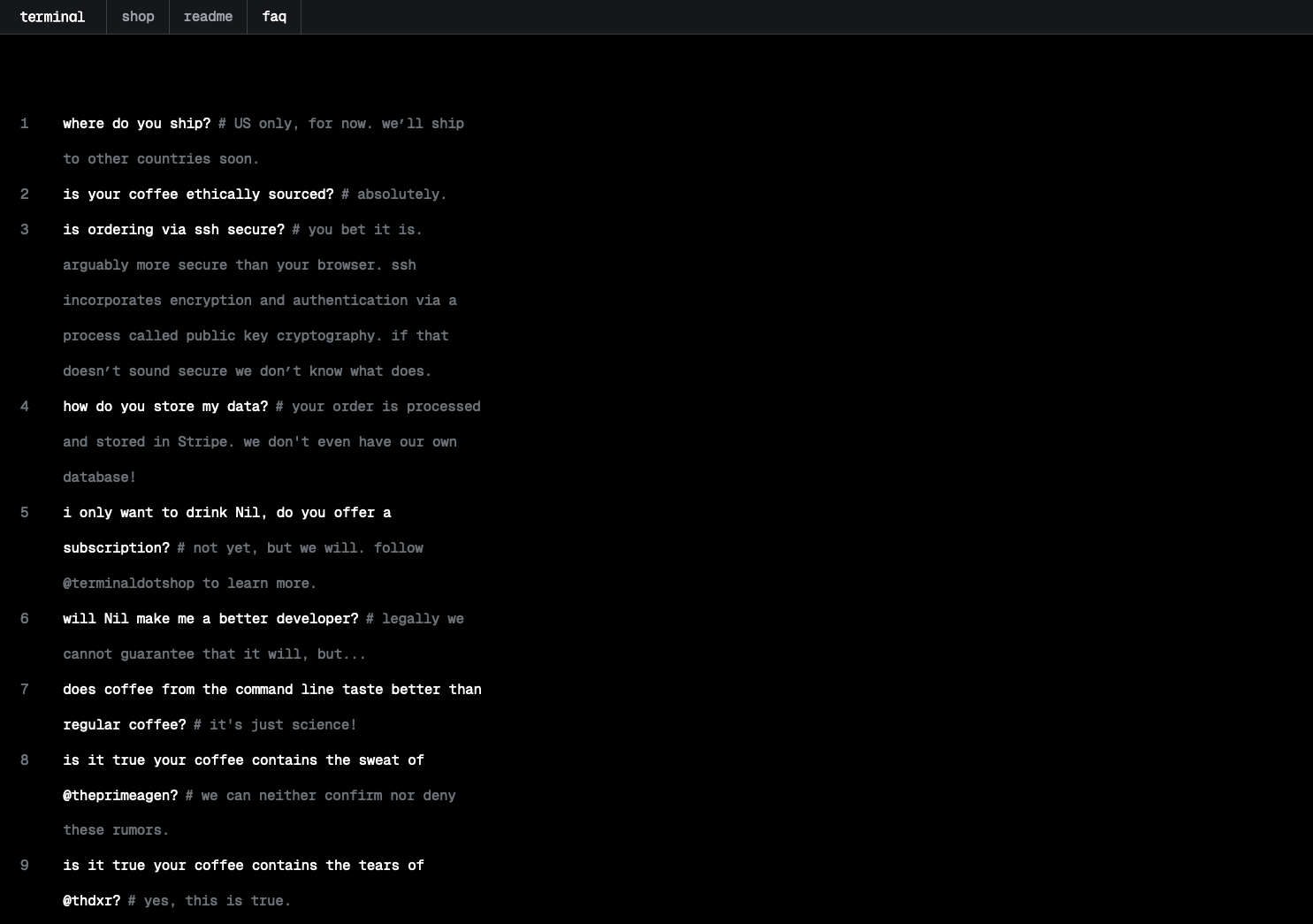Click '@theprimeagen?' handle text
The width and height of the screenshot is (1313, 924).
(120, 796)
